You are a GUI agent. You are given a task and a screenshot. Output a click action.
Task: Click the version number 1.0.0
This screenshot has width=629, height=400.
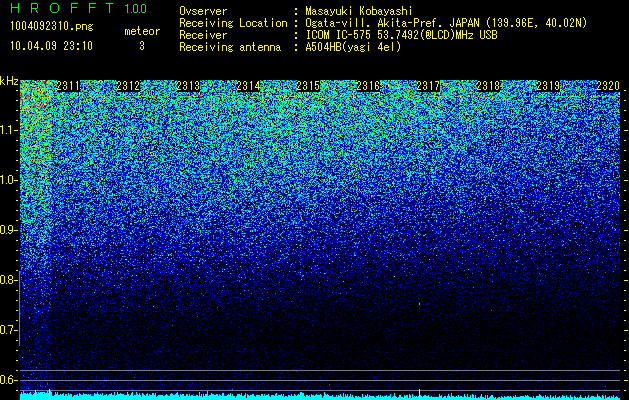point(136,9)
